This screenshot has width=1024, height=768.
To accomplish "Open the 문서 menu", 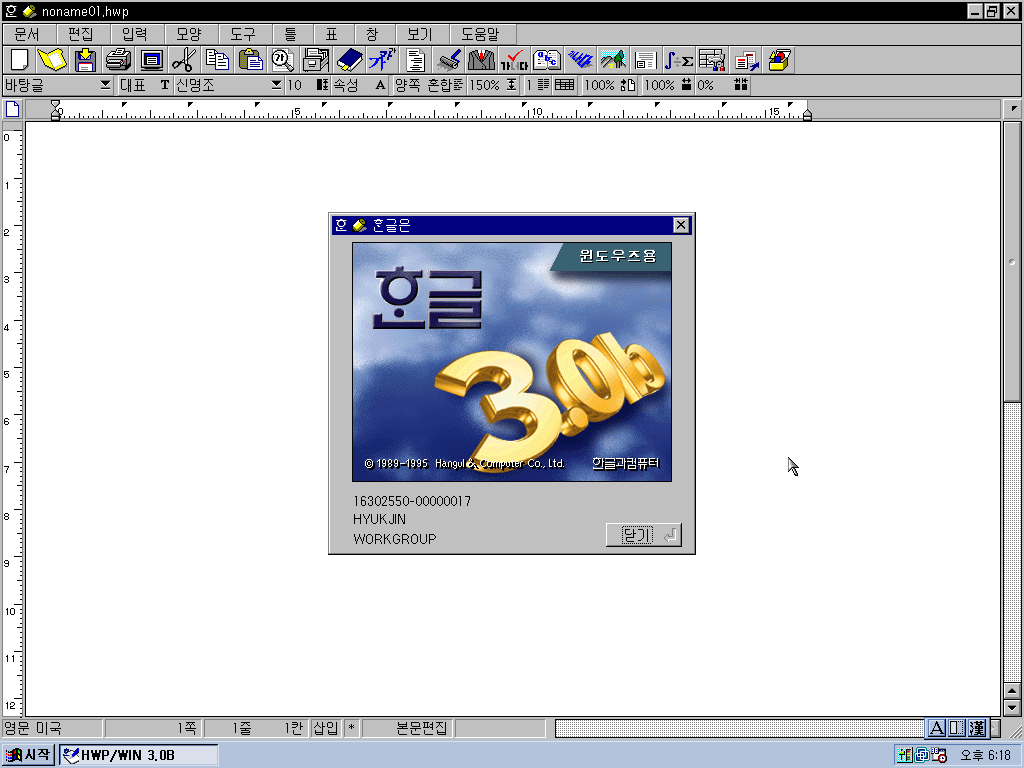I will (x=27, y=34).
